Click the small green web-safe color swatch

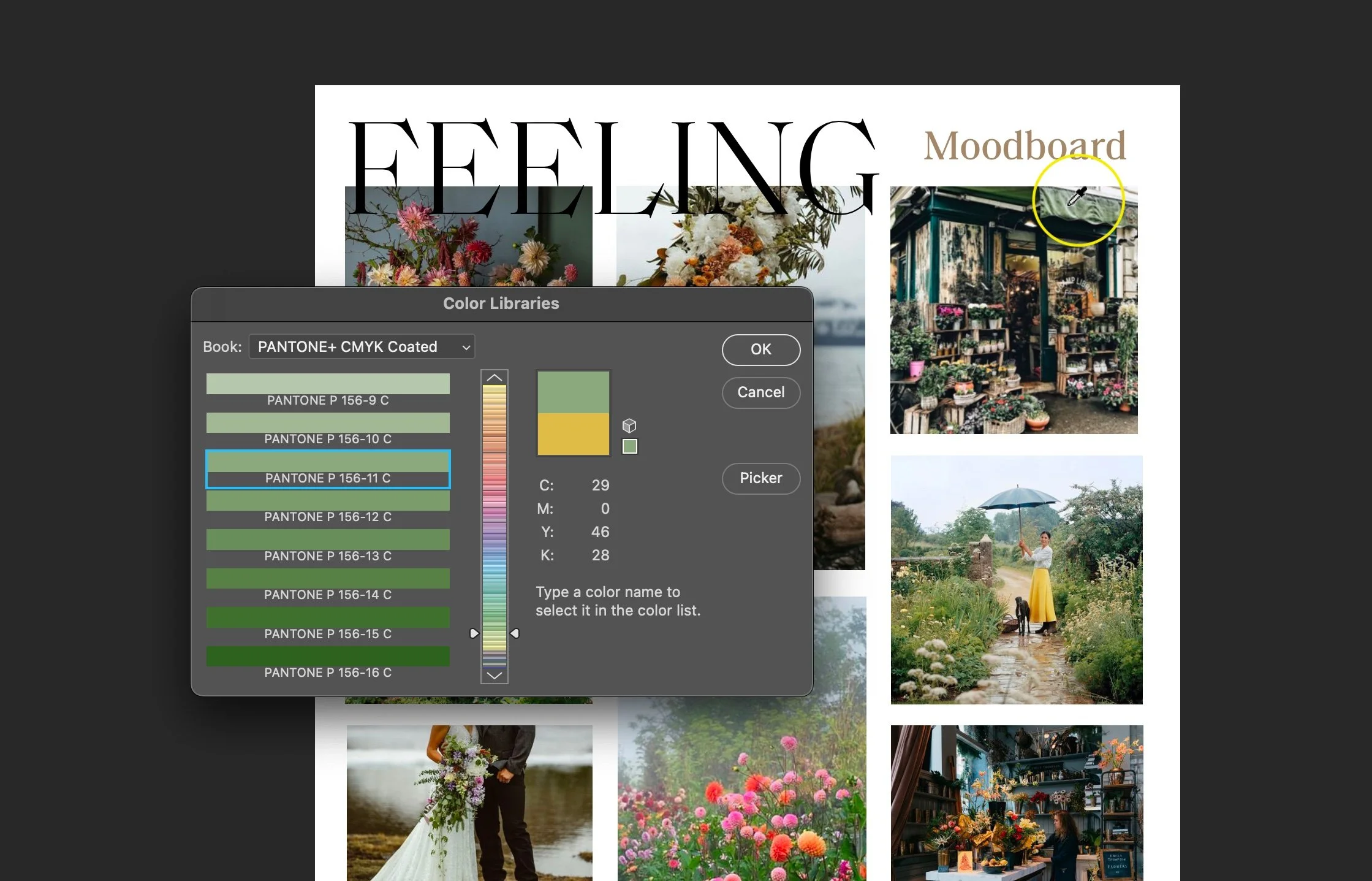[629, 446]
